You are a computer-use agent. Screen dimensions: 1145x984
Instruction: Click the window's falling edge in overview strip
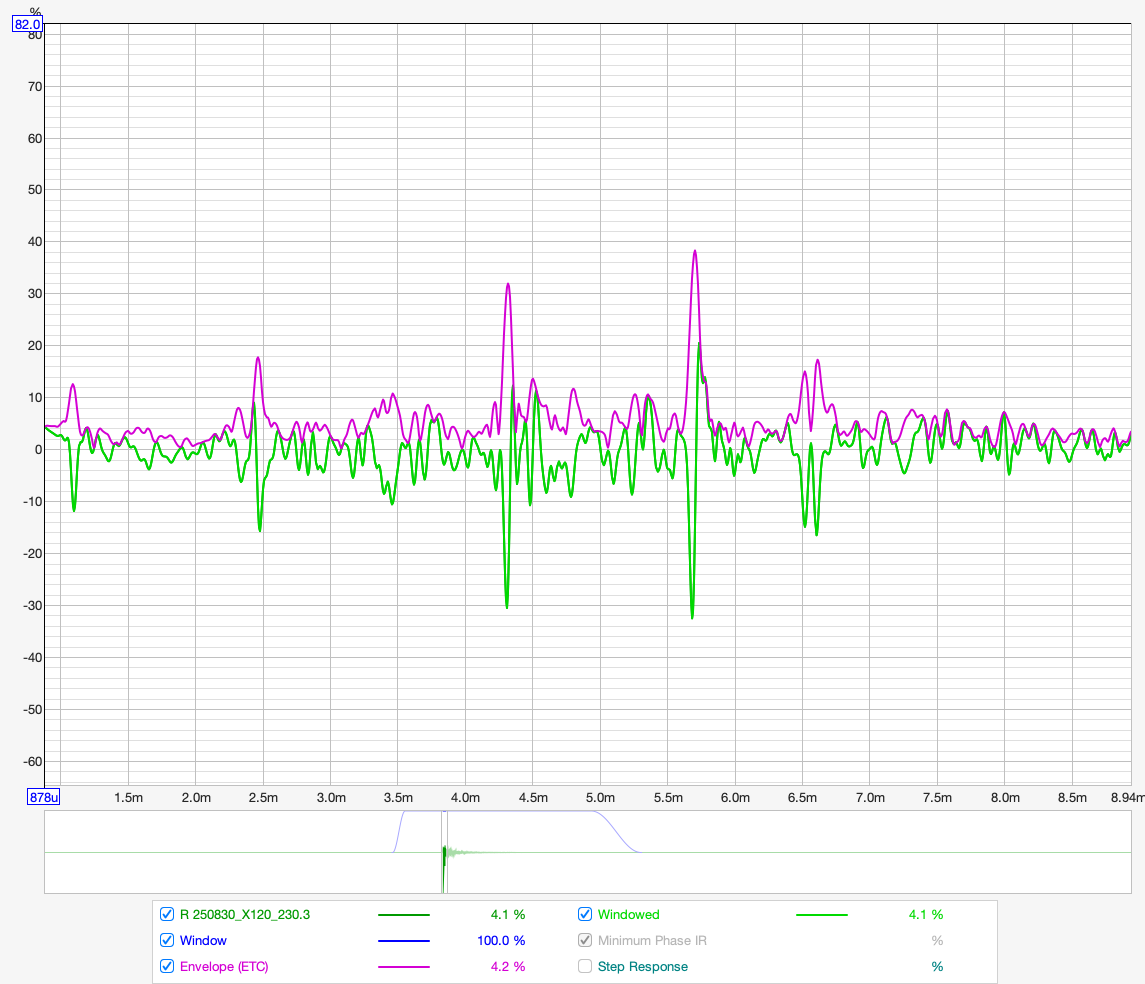pyautogui.click(x=616, y=830)
